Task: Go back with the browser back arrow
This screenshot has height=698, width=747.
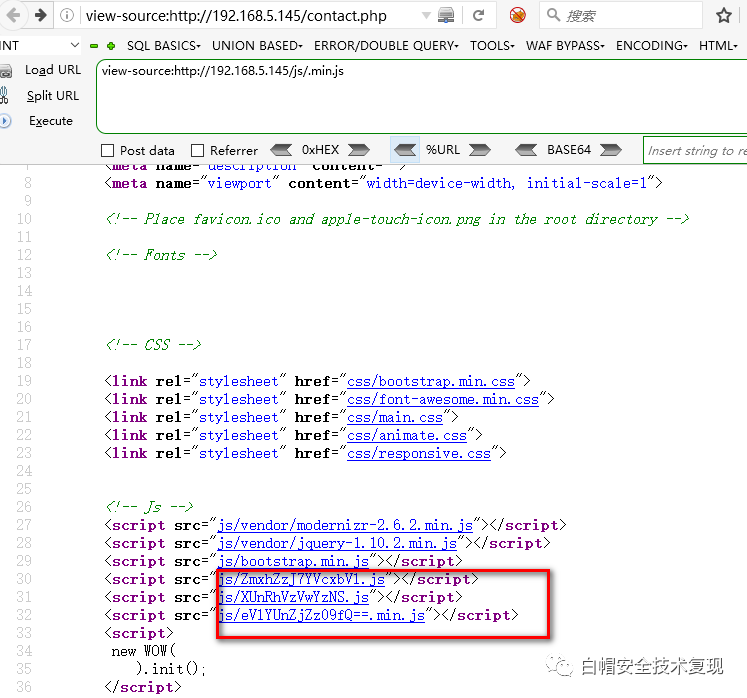Action: 13,15
